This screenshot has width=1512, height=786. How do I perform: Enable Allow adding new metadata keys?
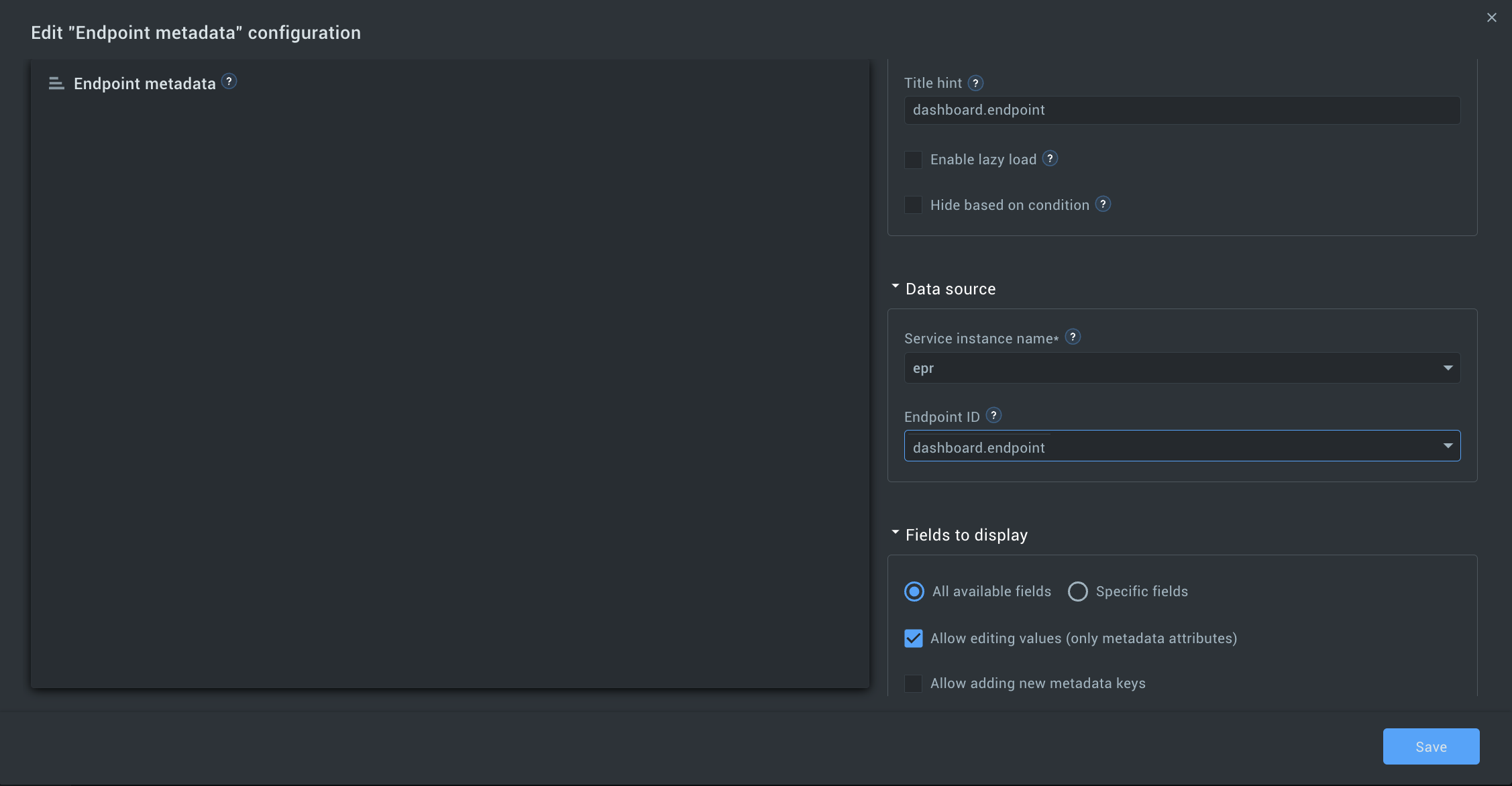pyautogui.click(x=913, y=683)
